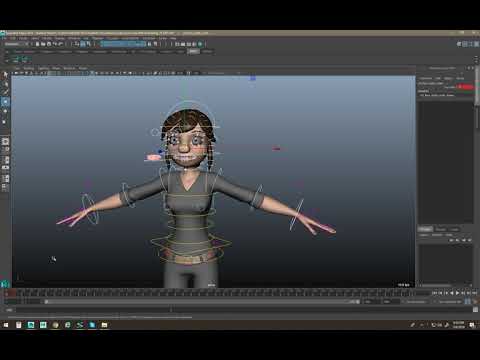480x360 pixels.
Task: Switch to the Render layer tab
Action: [440, 229]
